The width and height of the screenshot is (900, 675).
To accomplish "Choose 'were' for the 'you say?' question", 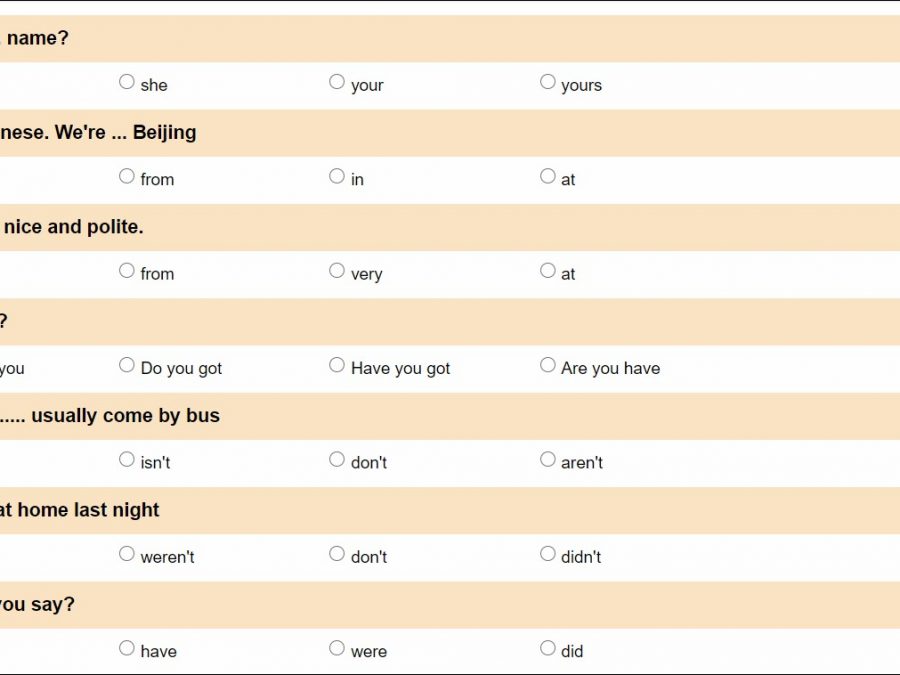I will pyautogui.click(x=337, y=648).
